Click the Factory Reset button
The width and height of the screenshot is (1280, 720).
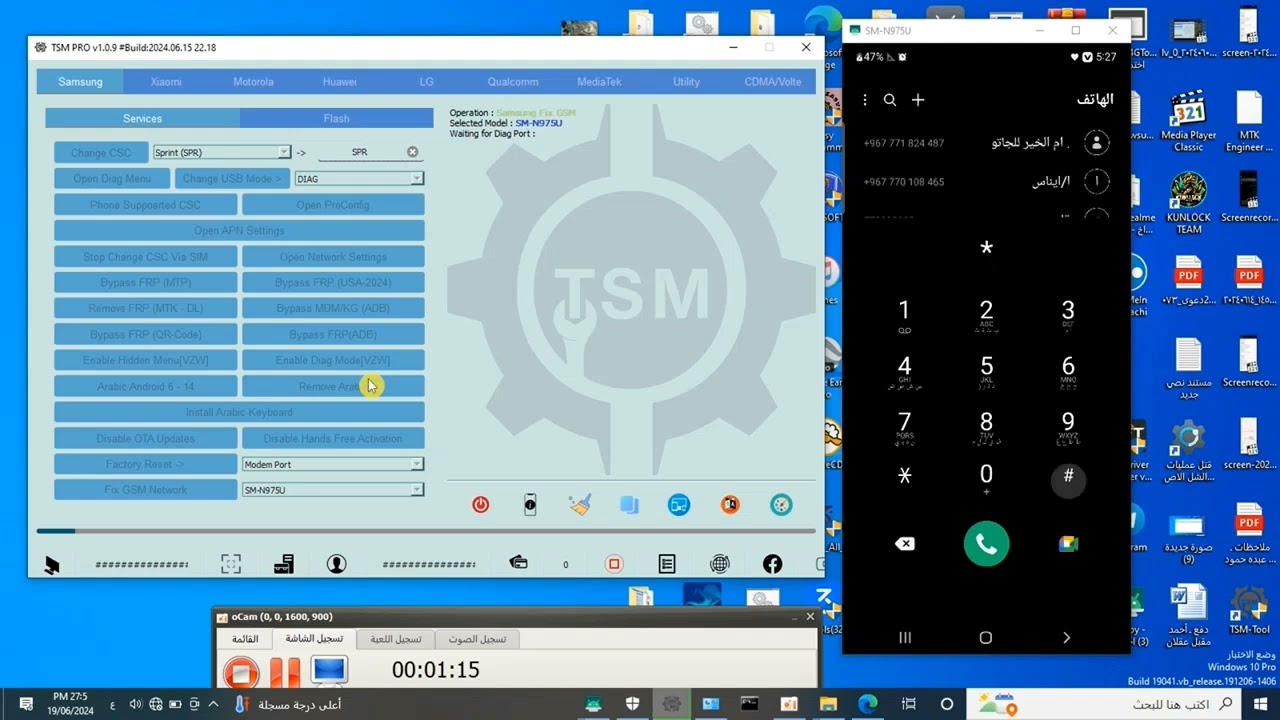click(146, 464)
